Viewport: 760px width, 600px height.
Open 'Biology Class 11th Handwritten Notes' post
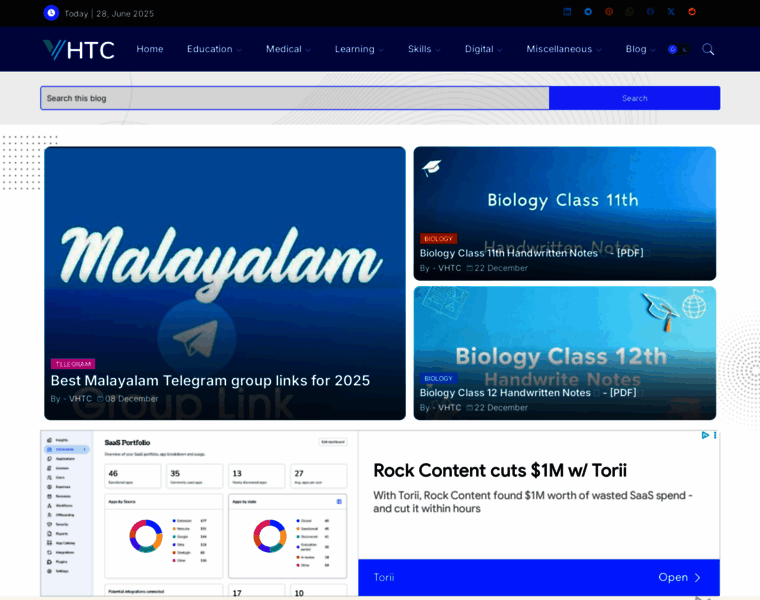point(531,253)
